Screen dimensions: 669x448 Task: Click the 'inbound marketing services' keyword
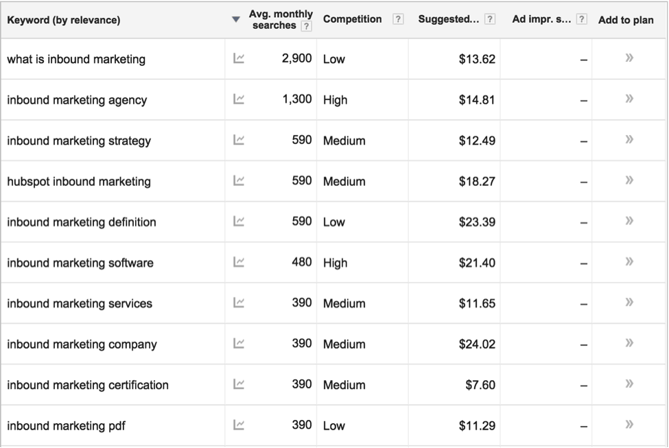(79, 303)
